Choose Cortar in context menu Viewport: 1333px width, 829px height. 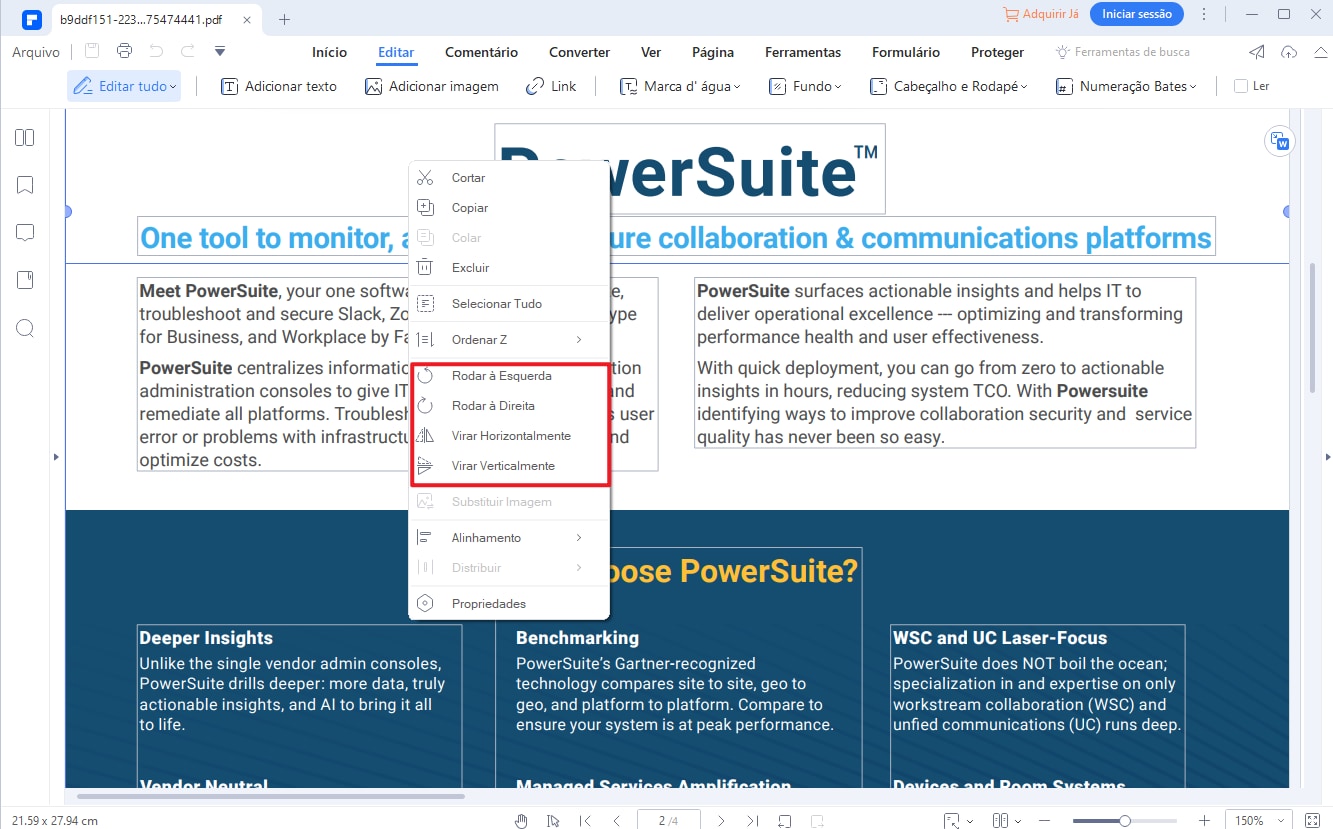pos(509,178)
